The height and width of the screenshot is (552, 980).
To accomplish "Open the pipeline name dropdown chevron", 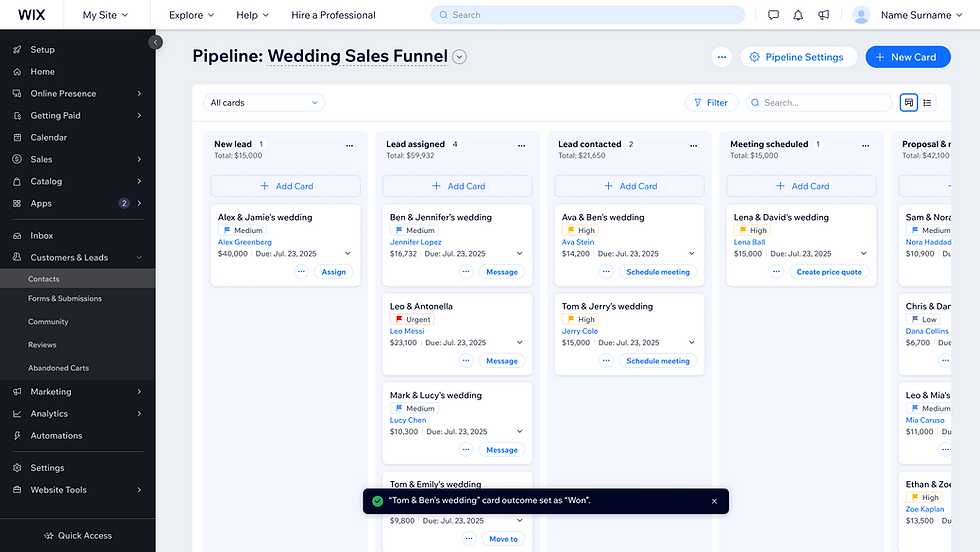I will (459, 57).
